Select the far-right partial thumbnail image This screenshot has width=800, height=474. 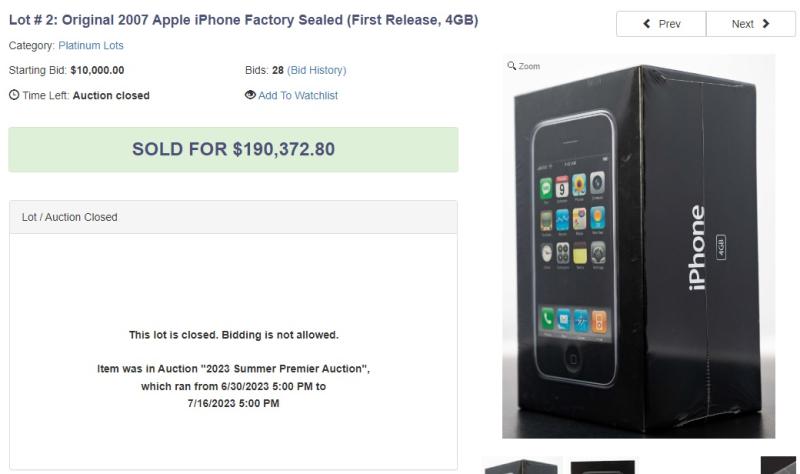[x=778, y=466]
